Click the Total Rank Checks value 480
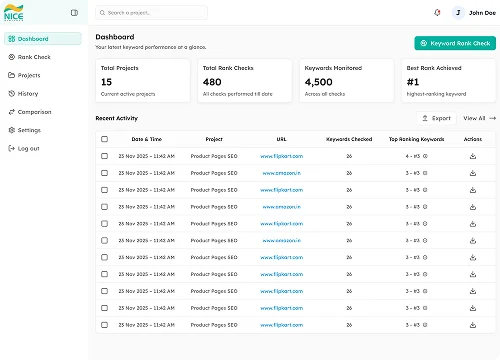The width and height of the screenshot is (500, 360). pyautogui.click(x=212, y=82)
